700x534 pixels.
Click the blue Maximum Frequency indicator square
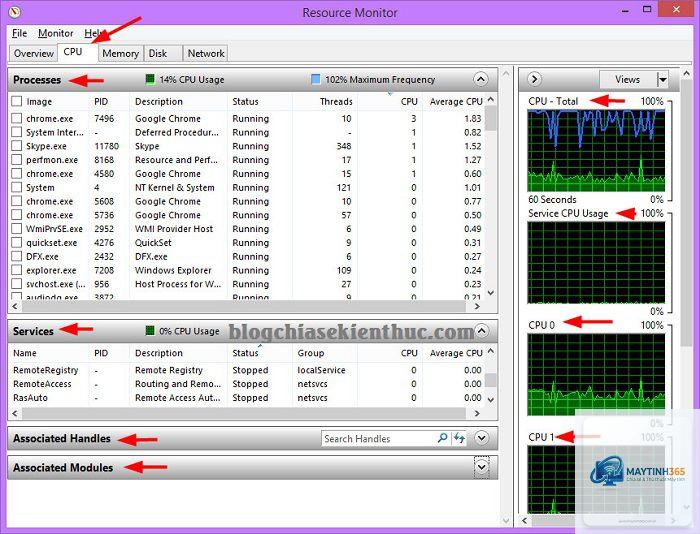pos(315,79)
